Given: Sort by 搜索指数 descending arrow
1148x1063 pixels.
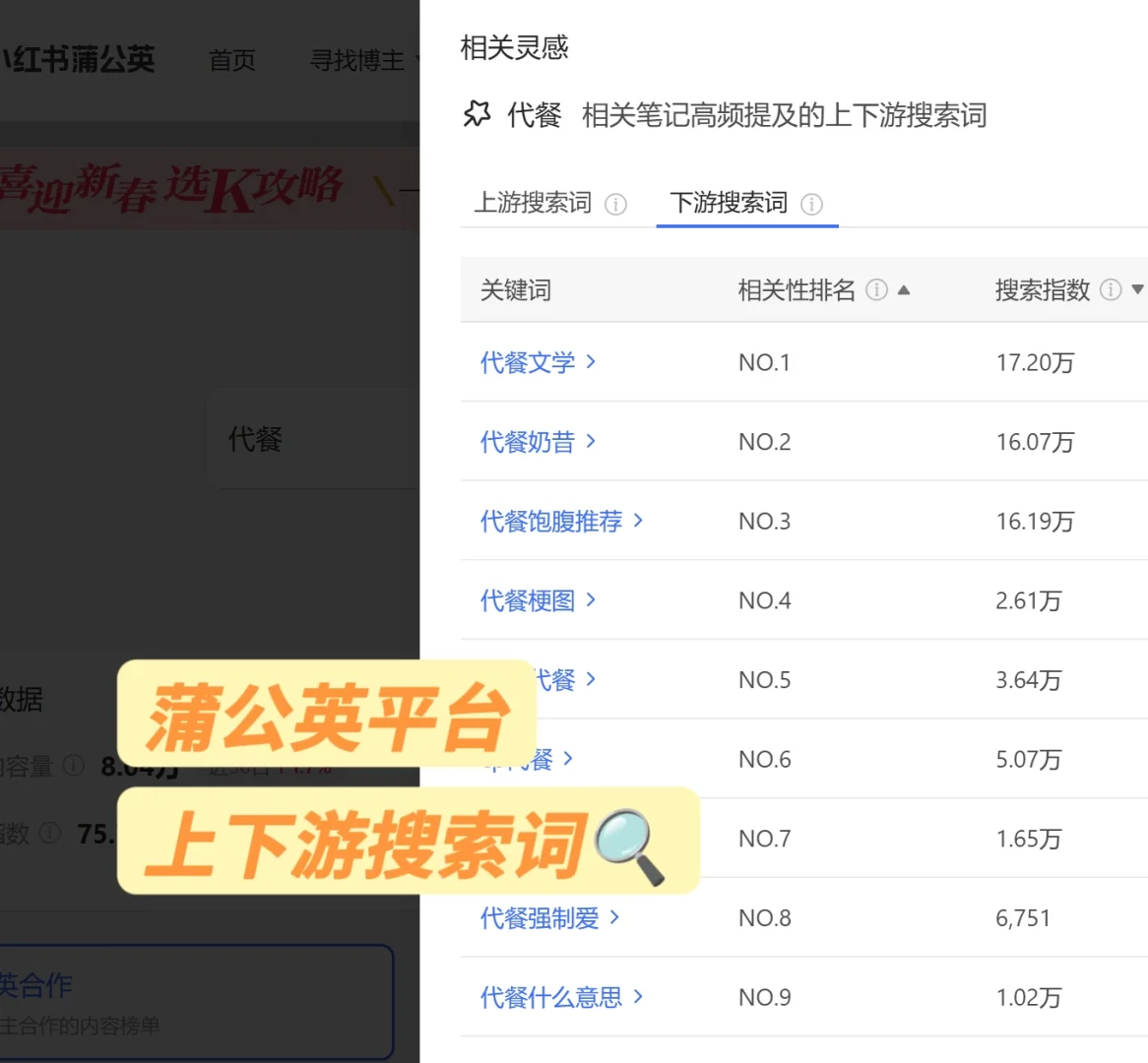Looking at the screenshot, I should click(1137, 290).
